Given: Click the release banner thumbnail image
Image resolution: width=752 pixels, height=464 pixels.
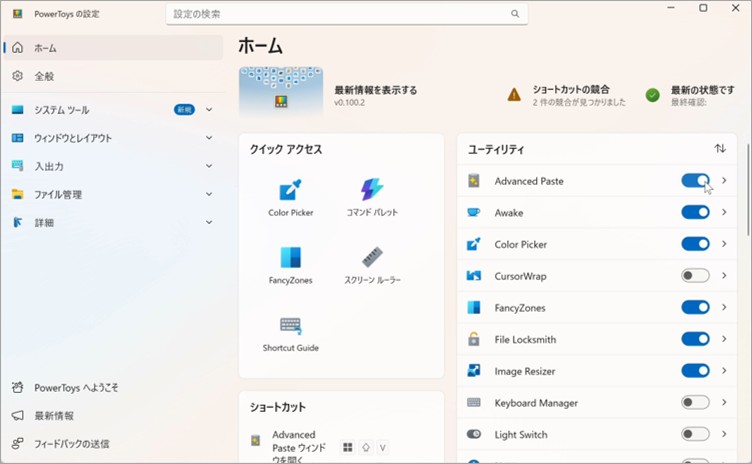Looking at the screenshot, I should tap(281, 91).
